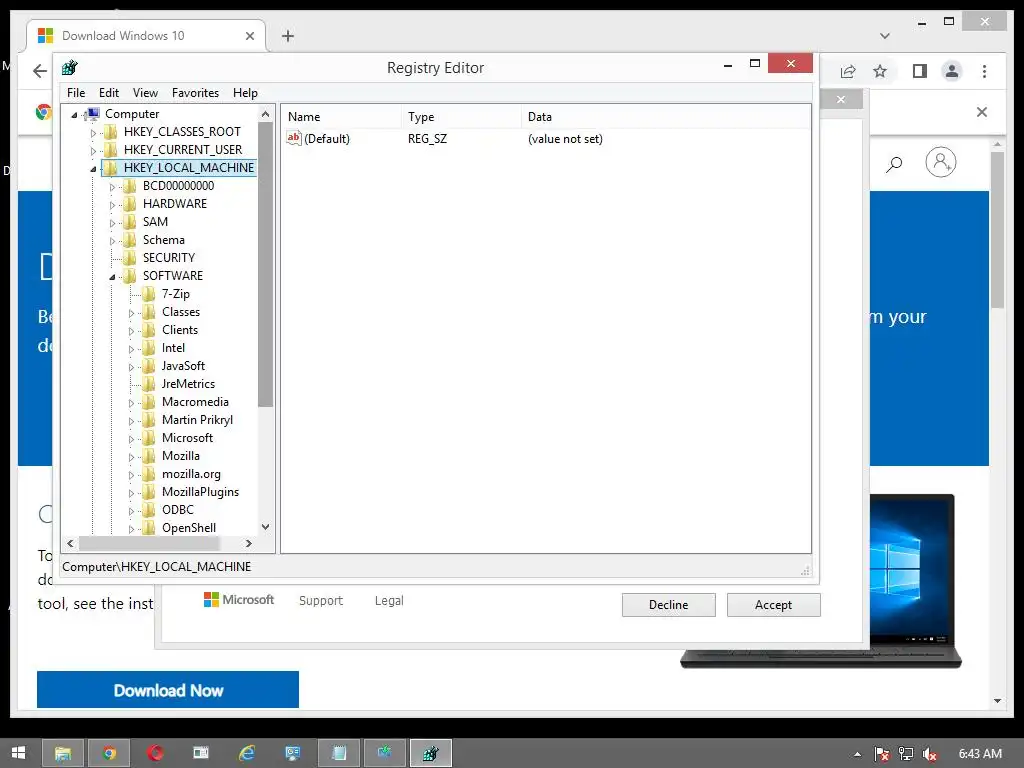The image size is (1024, 768).
Task: Open the Support link
Action: (x=321, y=600)
